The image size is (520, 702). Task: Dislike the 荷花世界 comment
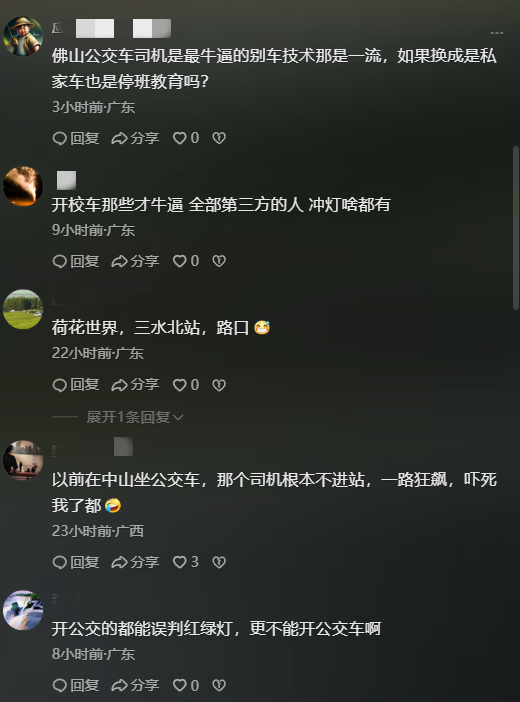pyautogui.click(x=219, y=385)
